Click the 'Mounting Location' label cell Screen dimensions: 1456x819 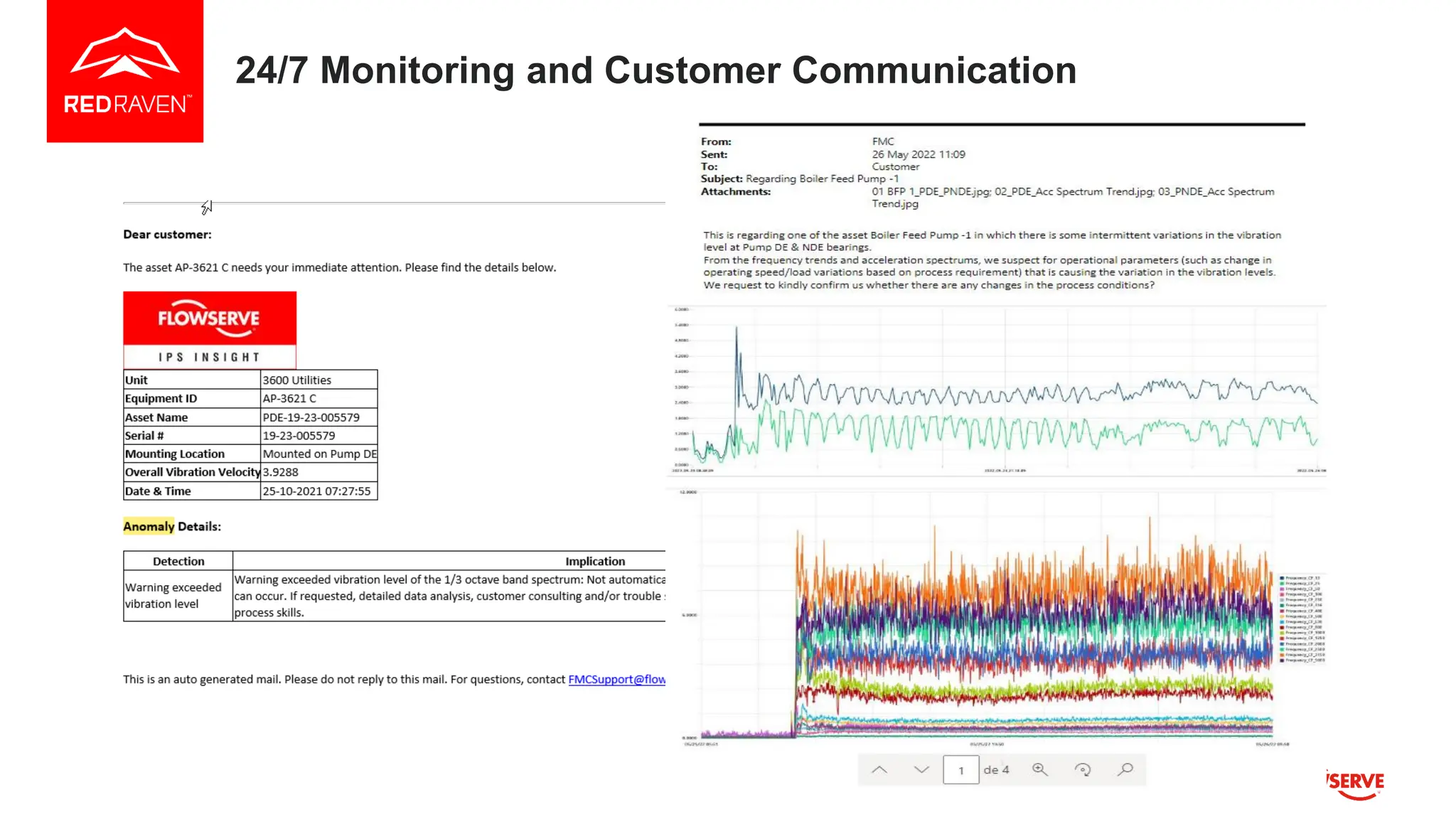tap(192, 454)
